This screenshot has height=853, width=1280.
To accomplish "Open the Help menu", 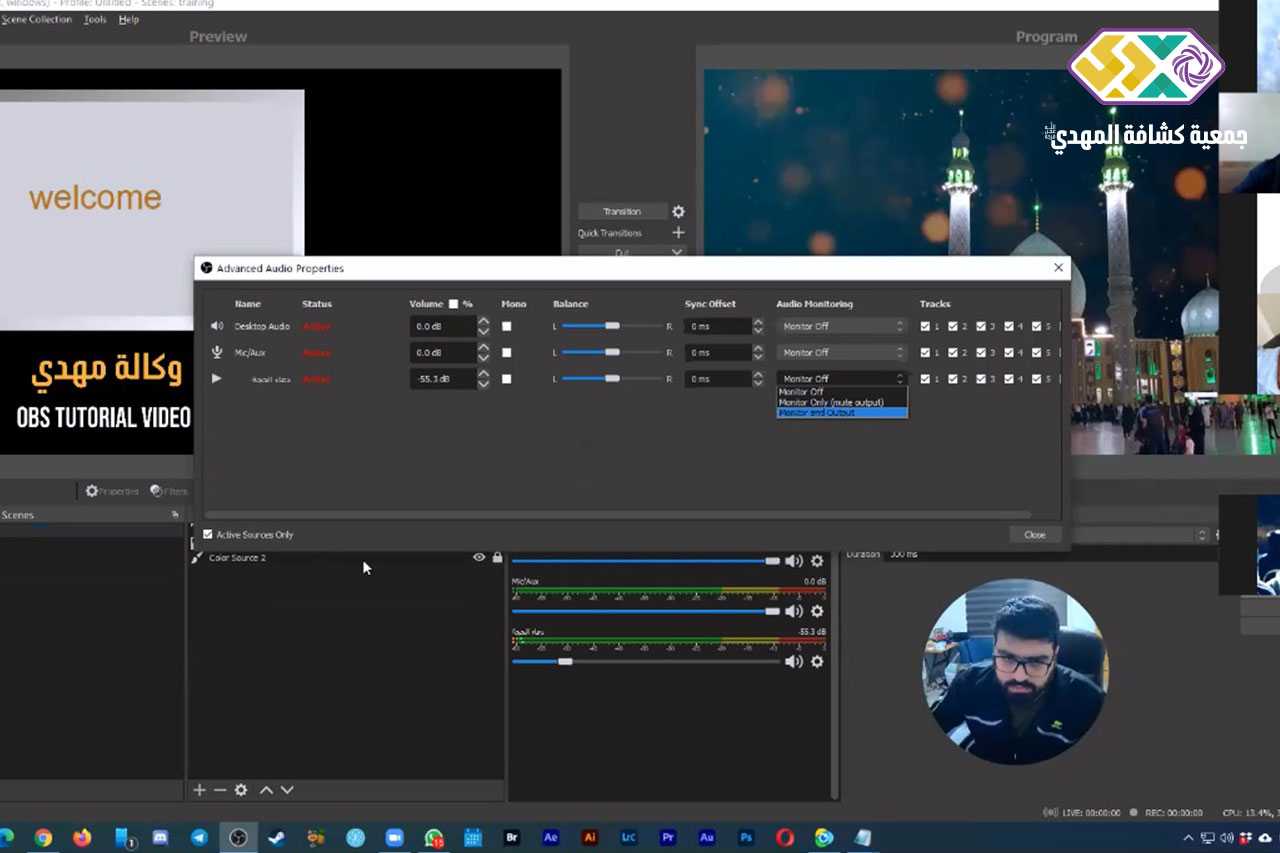I will [129, 19].
